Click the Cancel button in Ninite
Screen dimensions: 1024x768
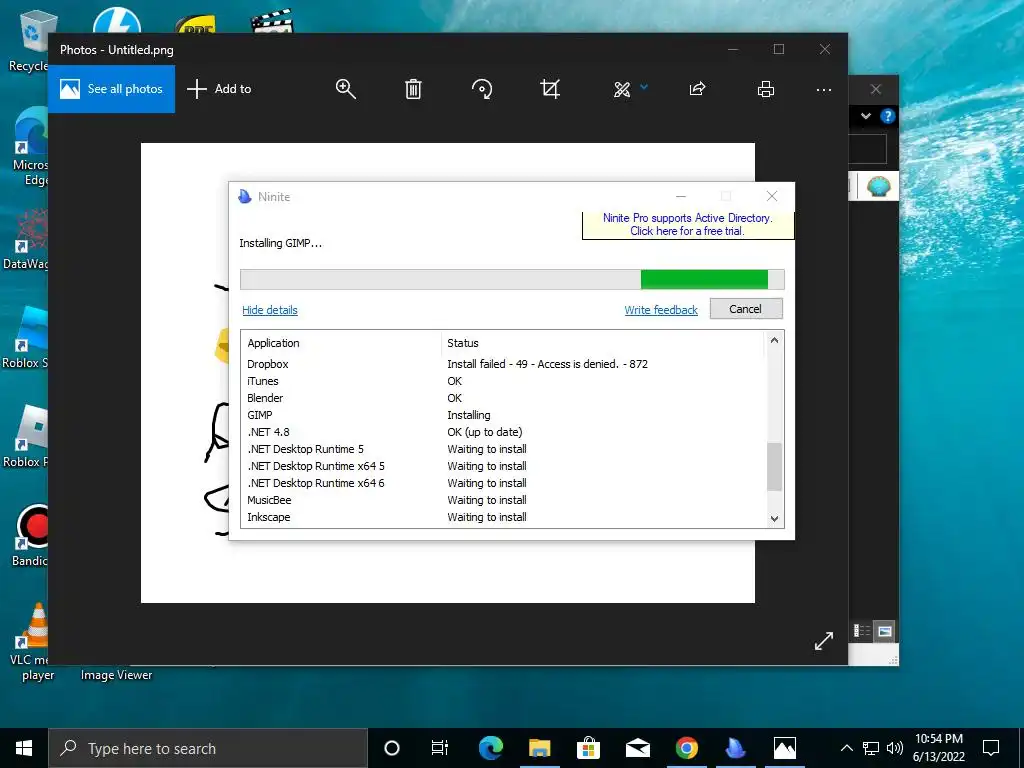[746, 309]
